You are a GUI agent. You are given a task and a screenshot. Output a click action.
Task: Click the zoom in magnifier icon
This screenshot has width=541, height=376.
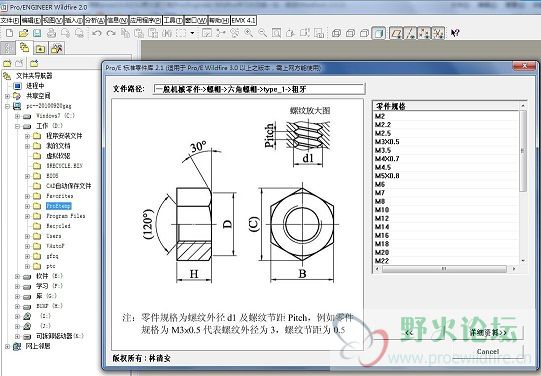tap(248, 33)
